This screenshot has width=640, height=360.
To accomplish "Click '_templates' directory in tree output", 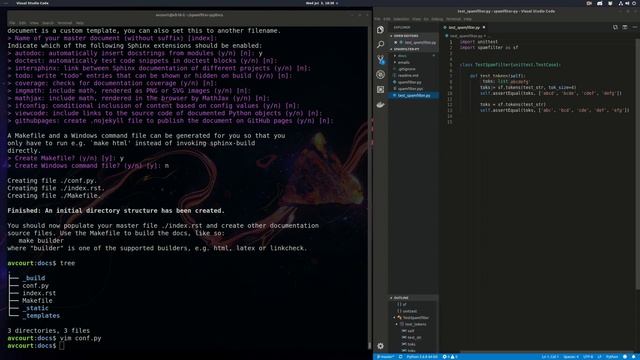I will point(41,316).
